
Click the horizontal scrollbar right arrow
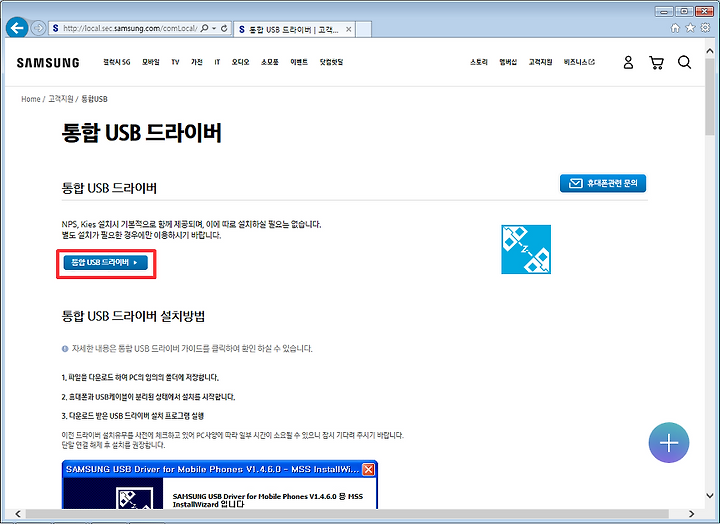[x=692, y=514]
